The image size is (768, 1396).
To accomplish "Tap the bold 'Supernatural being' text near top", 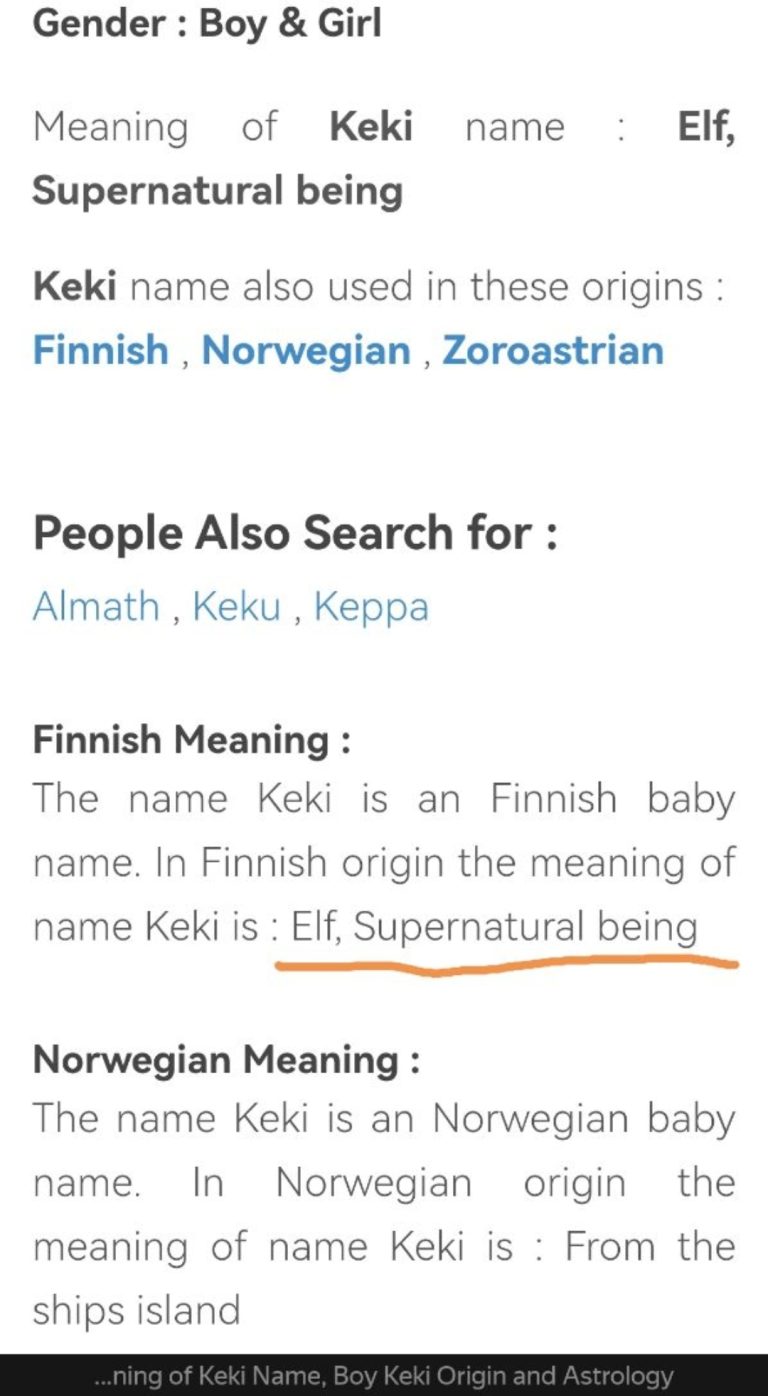I will click(x=218, y=191).
